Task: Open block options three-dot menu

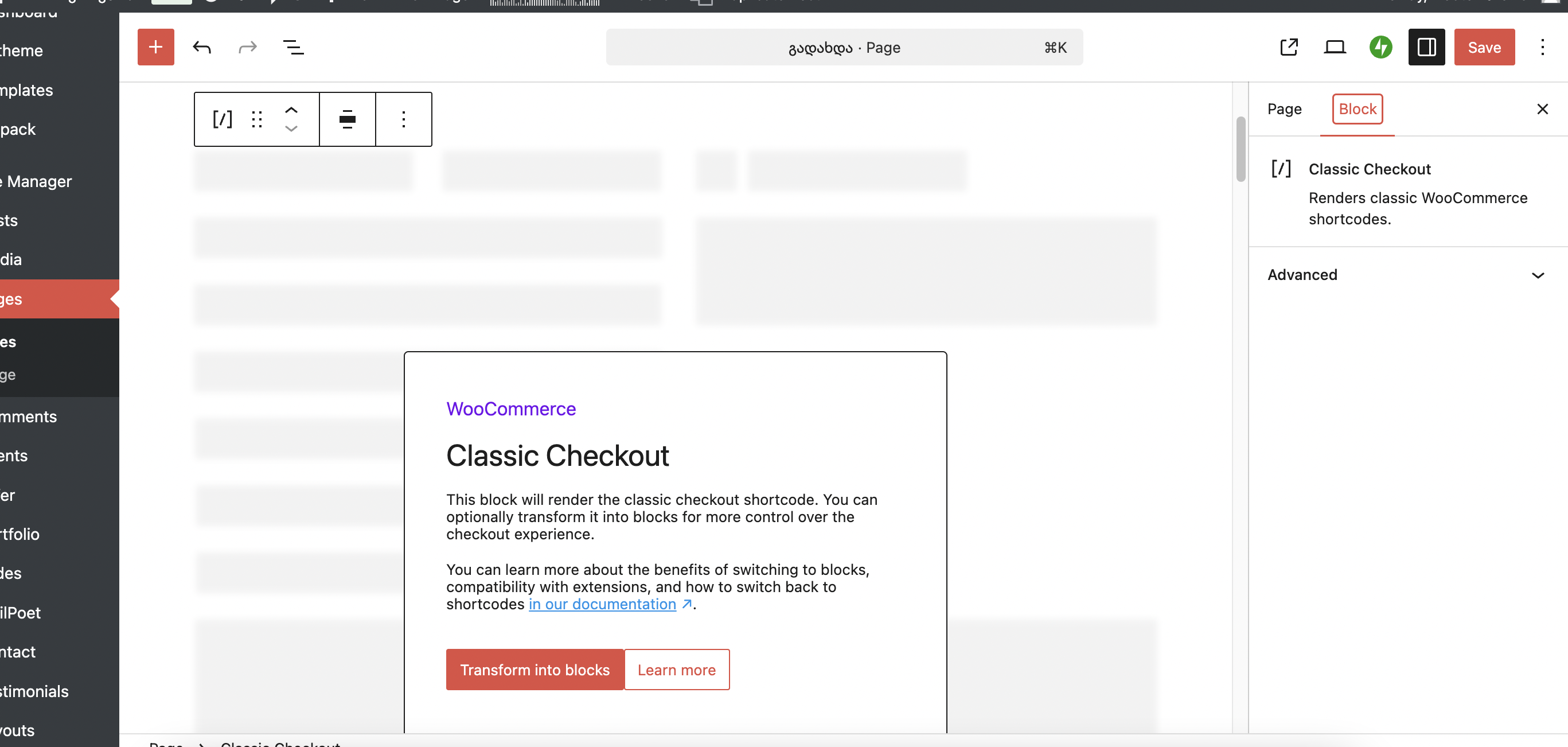Action: [x=404, y=119]
